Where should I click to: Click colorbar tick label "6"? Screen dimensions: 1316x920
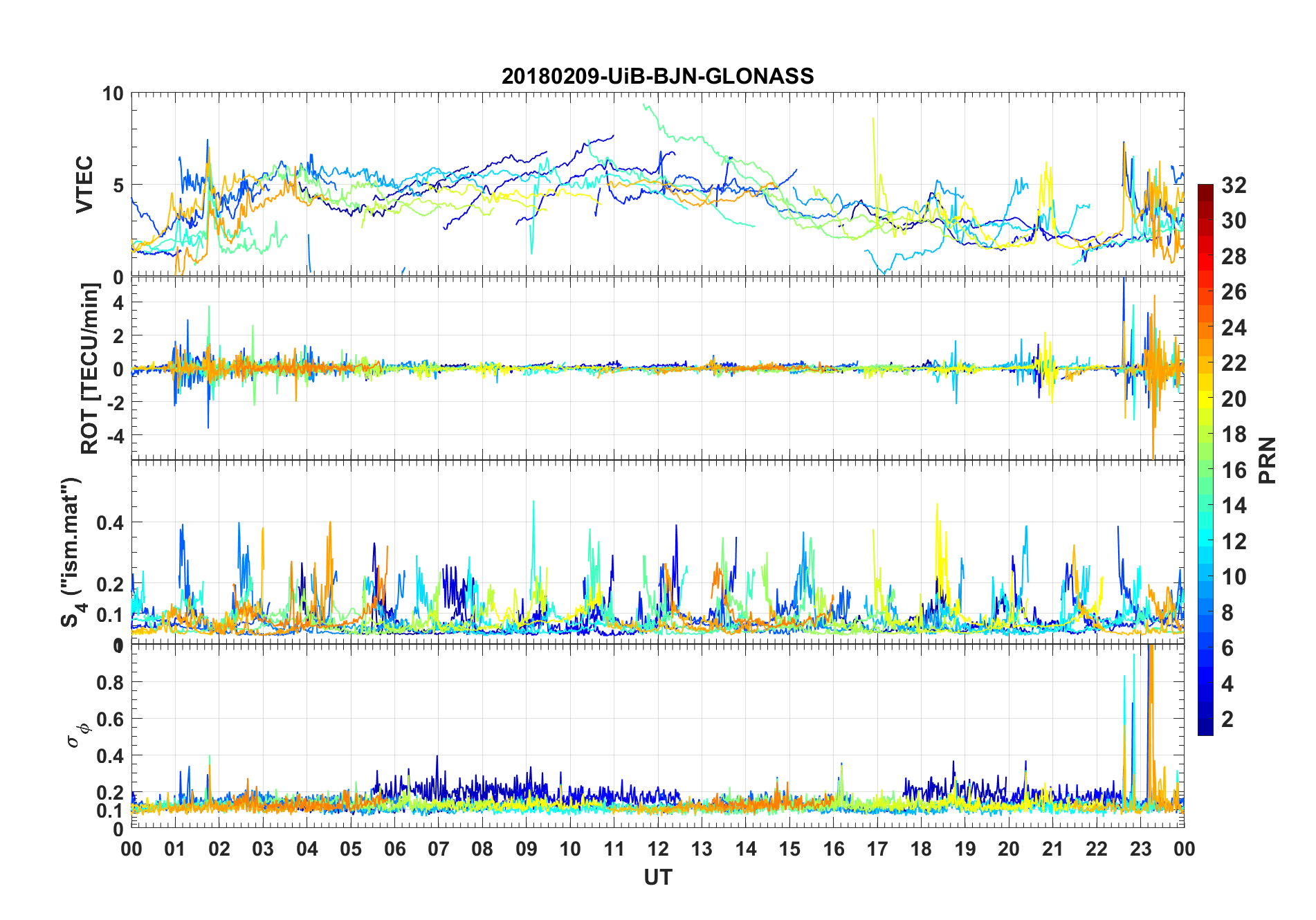pos(1227,647)
